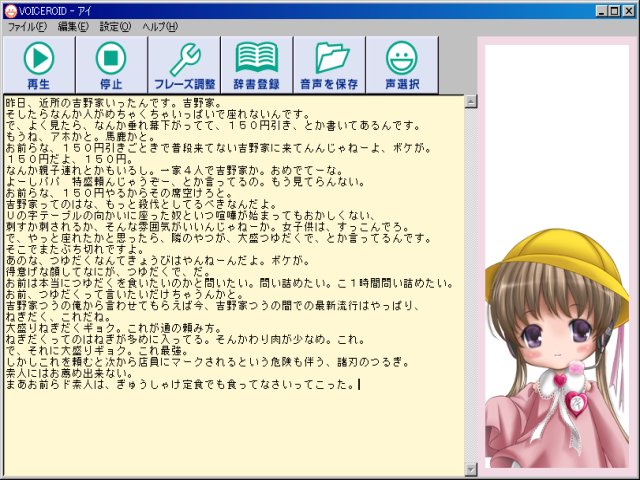Click last line starting まあお前らド素人は
Viewport: 640px width, 480px height.
click(x=180, y=384)
